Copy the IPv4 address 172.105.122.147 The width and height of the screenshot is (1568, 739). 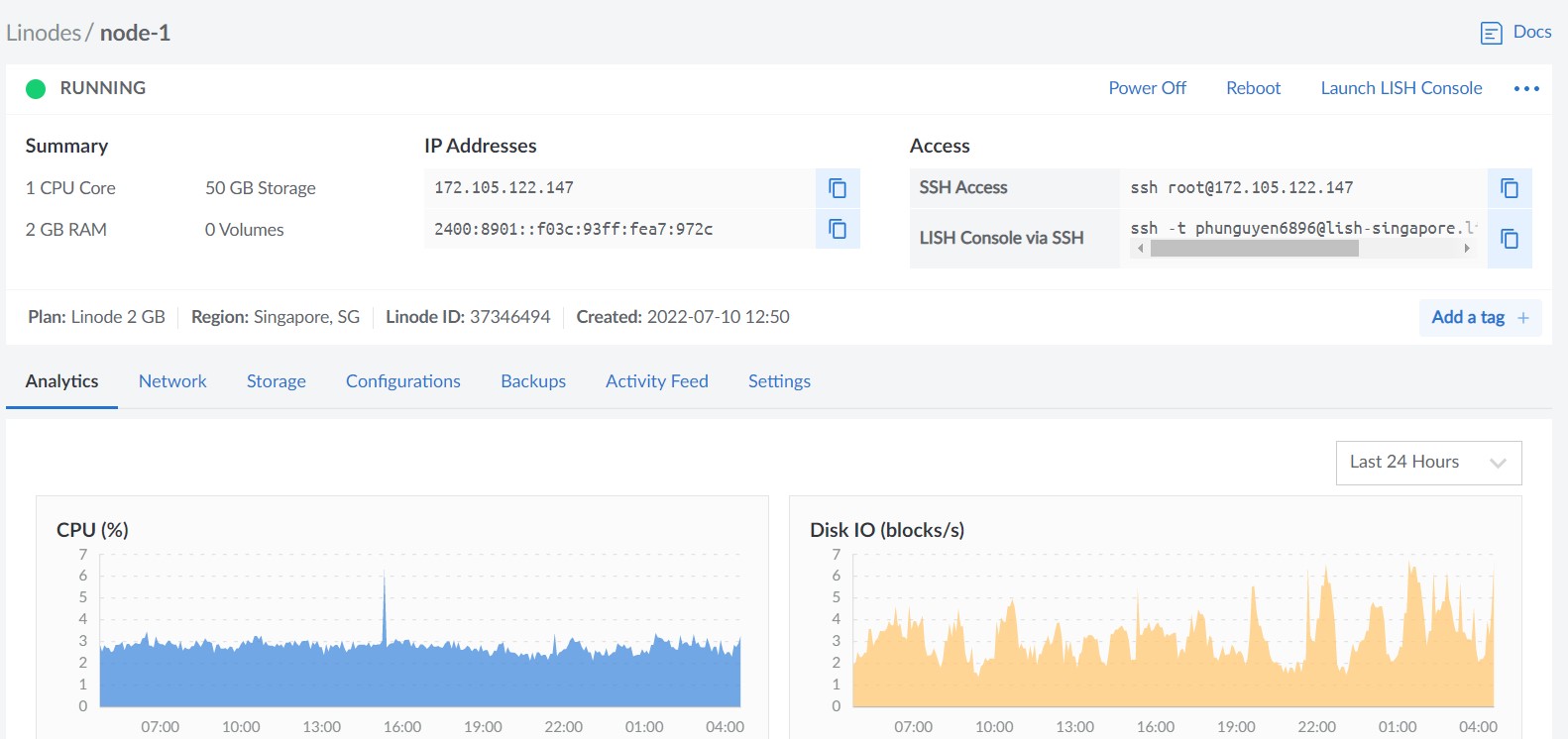coord(838,188)
